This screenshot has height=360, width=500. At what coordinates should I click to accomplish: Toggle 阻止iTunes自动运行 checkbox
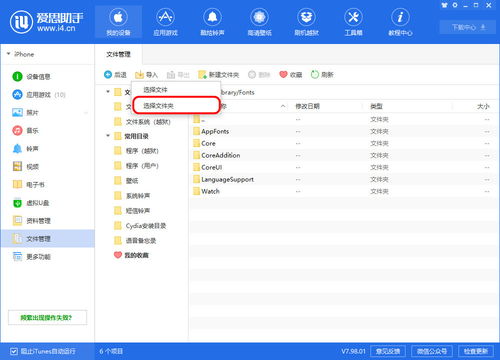(14, 351)
